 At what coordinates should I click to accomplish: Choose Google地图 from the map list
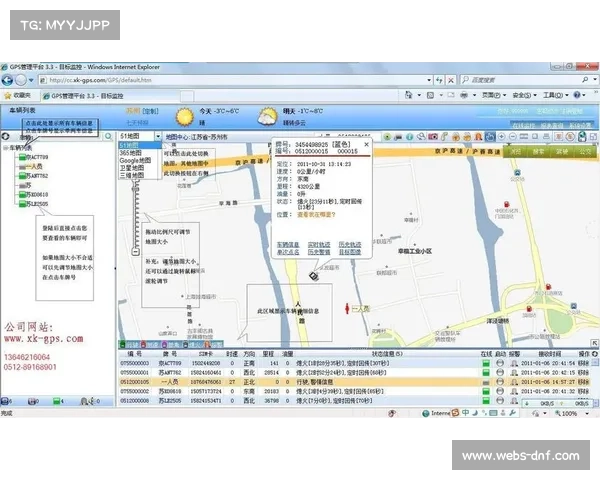(135, 160)
